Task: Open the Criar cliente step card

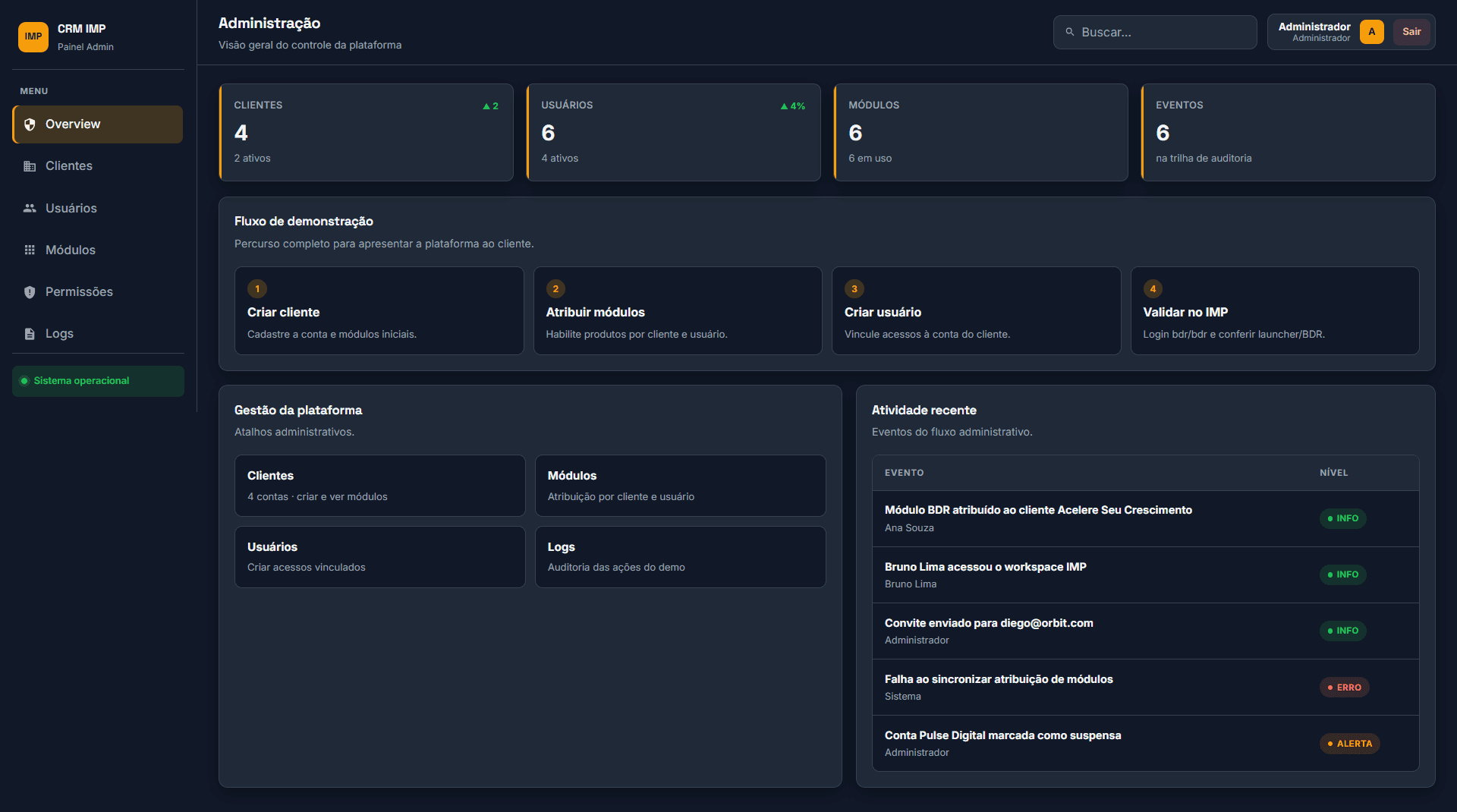Action: [x=379, y=310]
